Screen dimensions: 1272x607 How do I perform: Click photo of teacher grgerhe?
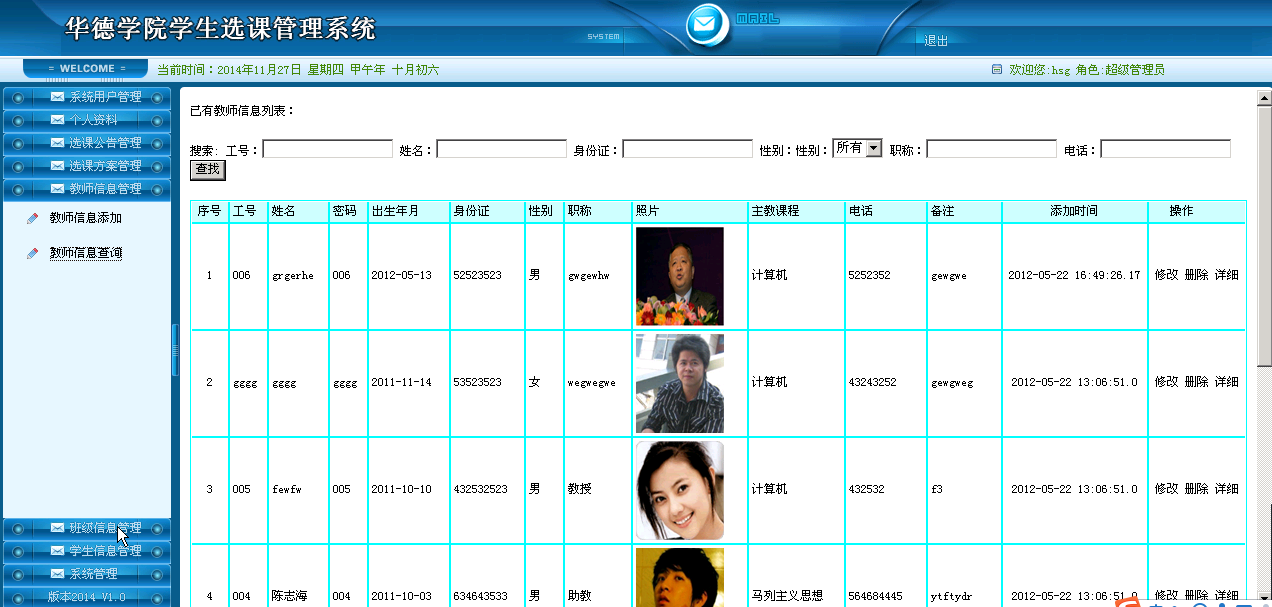pyautogui.click(x=679, y=276)
